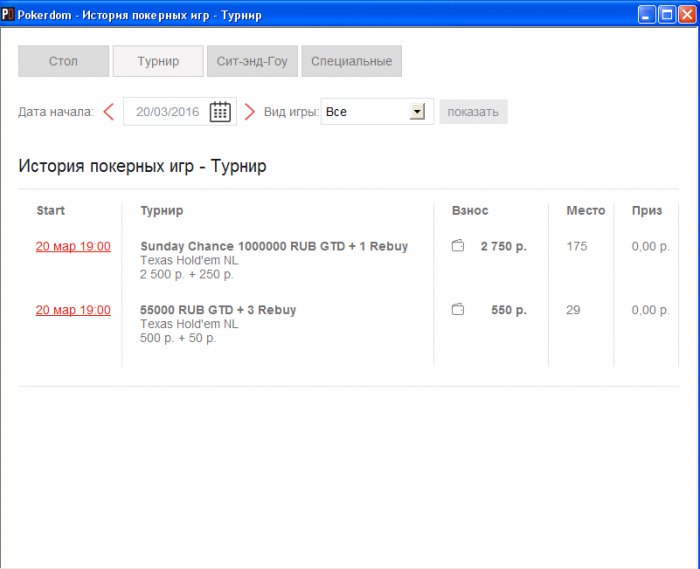
Task: Go to next date with right arrow
Action: (250, 112)
